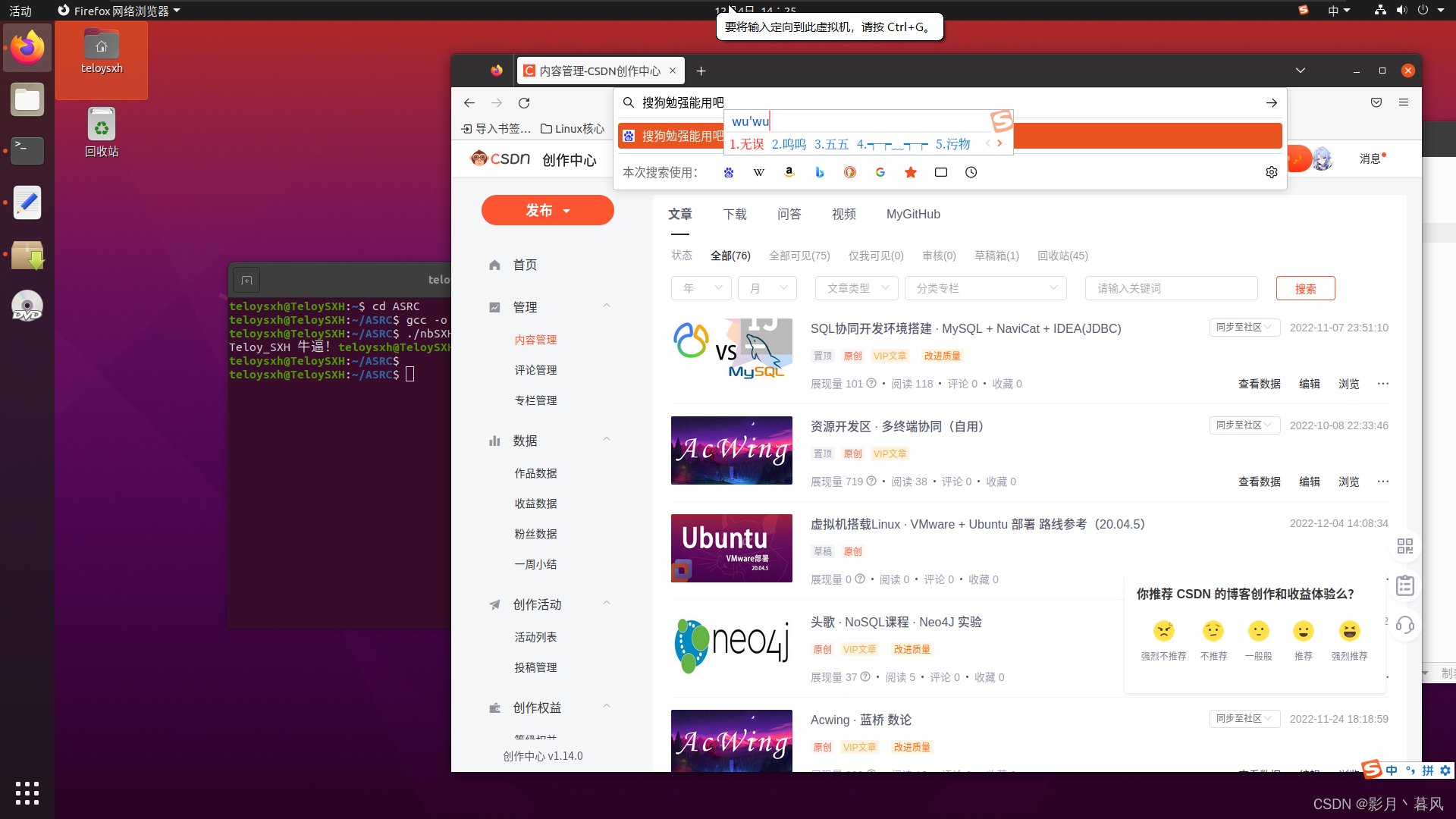1456x819 pixels.
Task: Open the QR code sidebar icon
Action: point(1404,546)
